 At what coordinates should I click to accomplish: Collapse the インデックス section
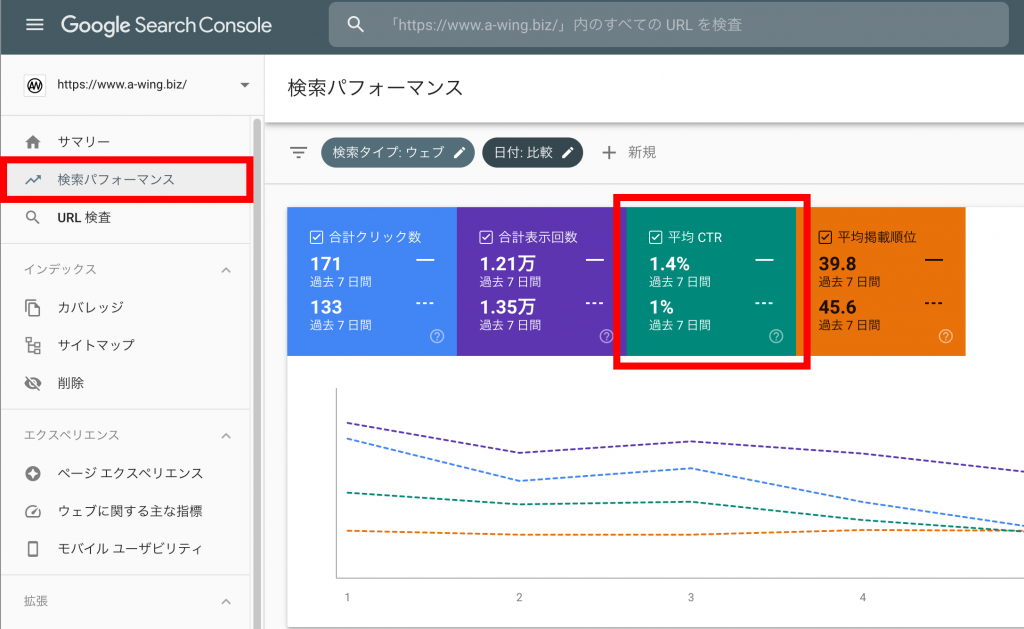[x=226, y=270]
